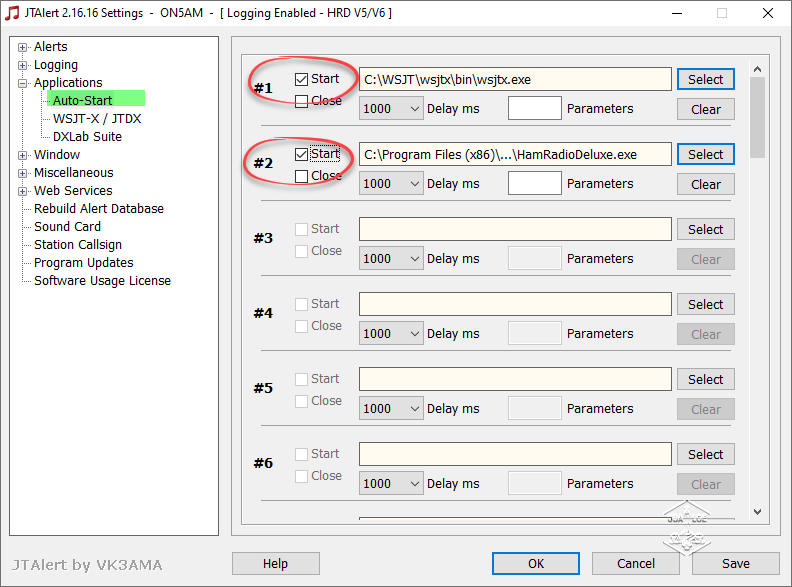Uncheck the #2 Start checkbox

(x=302, y=154)
